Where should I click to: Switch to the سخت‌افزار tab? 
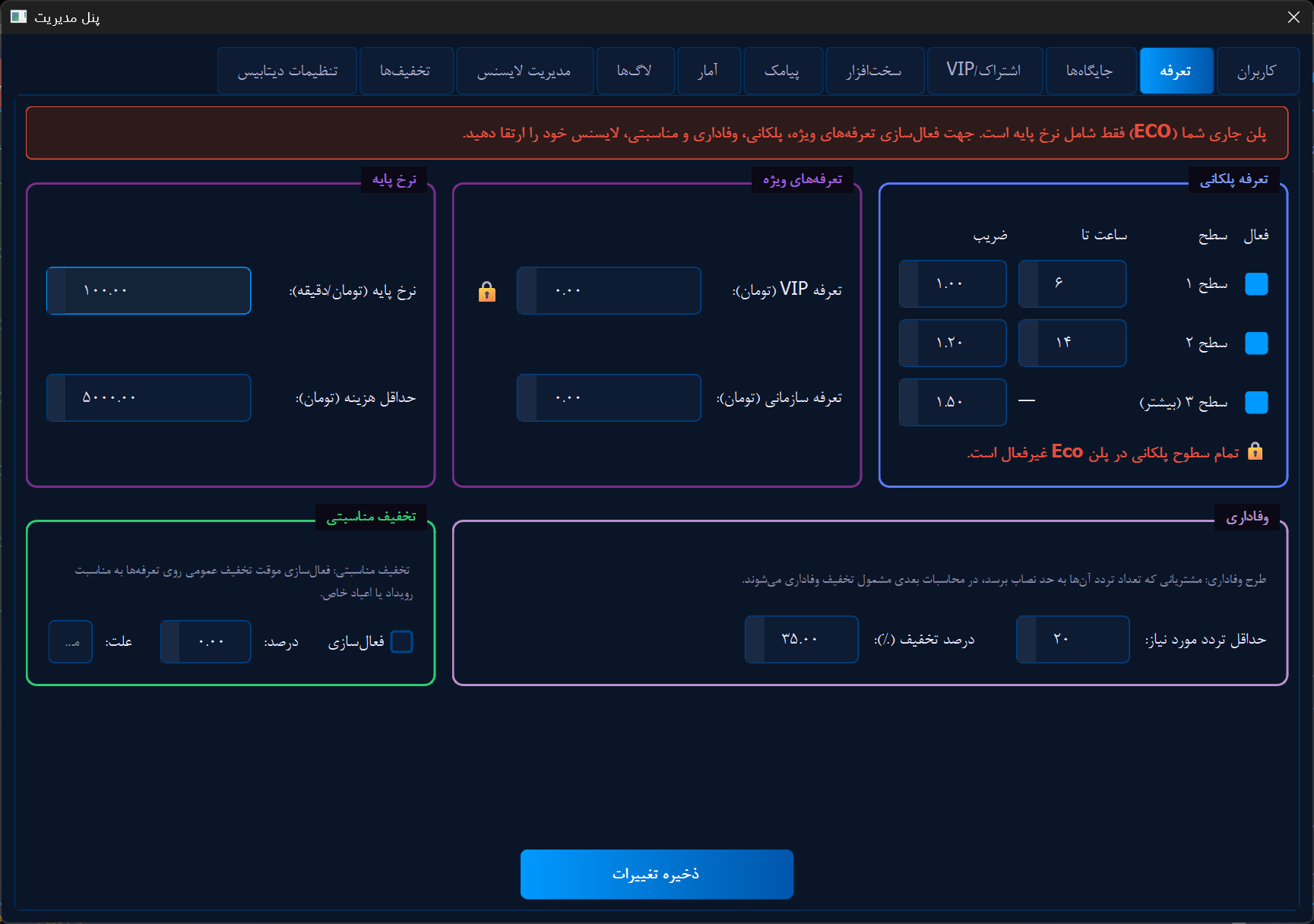[x=875, y=71]
